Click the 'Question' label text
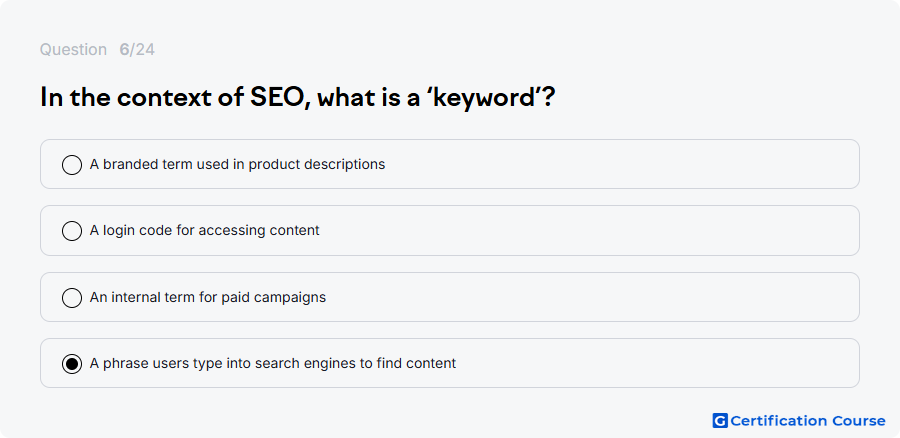This screenshot has width=900, height=438. click(x=73, y=49)
